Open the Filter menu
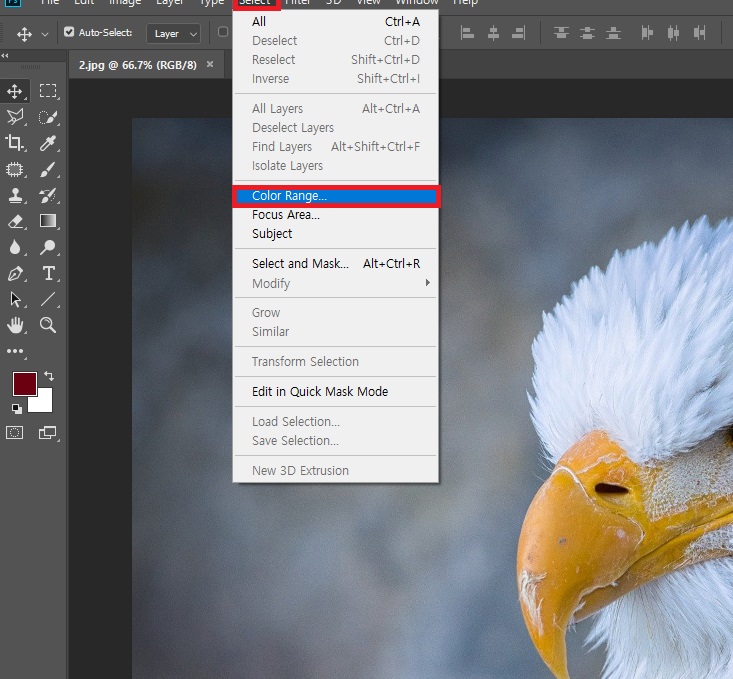Image resolution: width=733 pixels, height=679 pixels. [298, 2]
